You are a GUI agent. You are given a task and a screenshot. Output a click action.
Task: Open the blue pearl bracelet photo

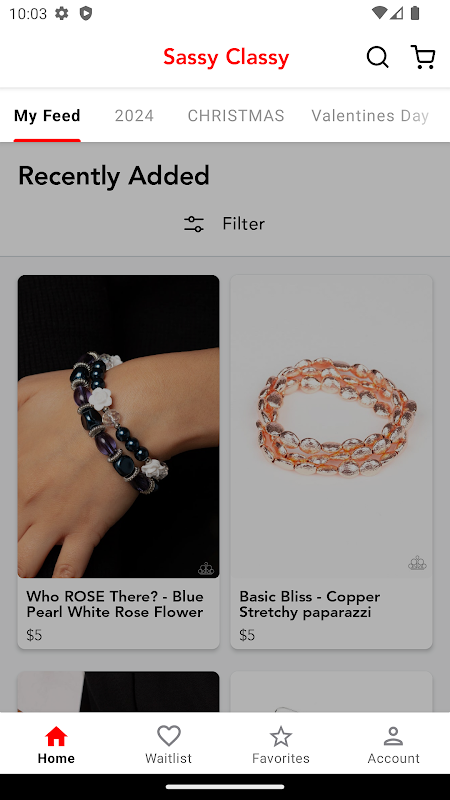coord(118,427)
